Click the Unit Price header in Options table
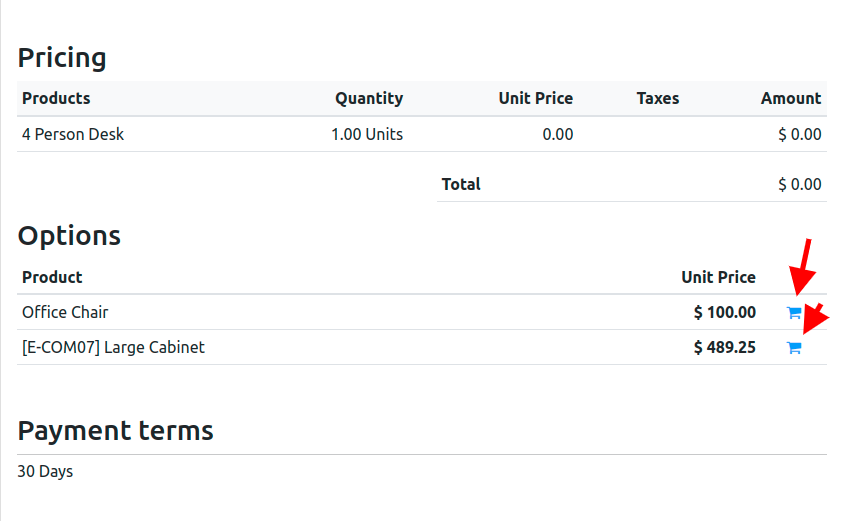This screenshot has width=843, height=521. [x=718, y=277]
